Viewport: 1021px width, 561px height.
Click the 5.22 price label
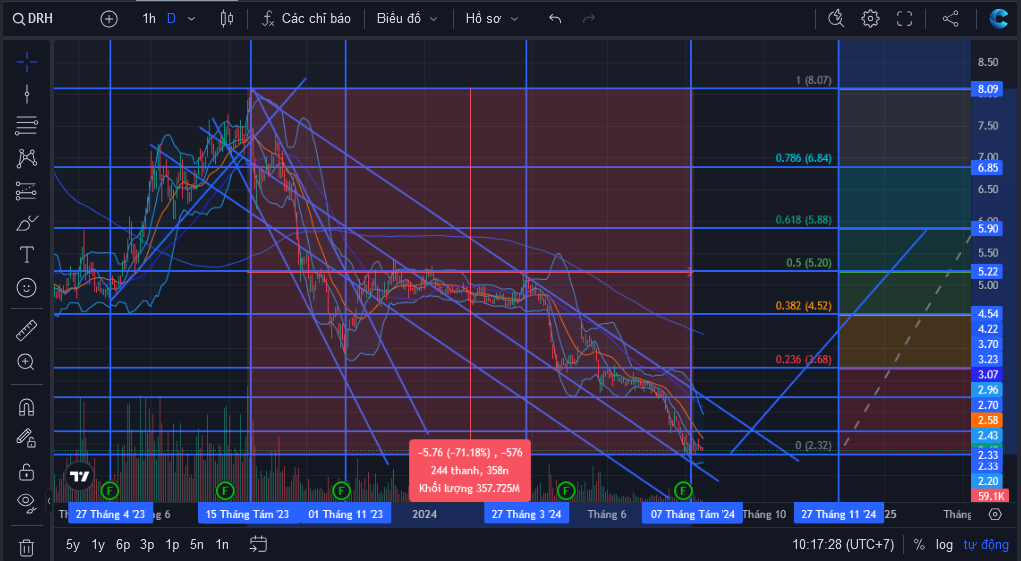coord(988,272)
